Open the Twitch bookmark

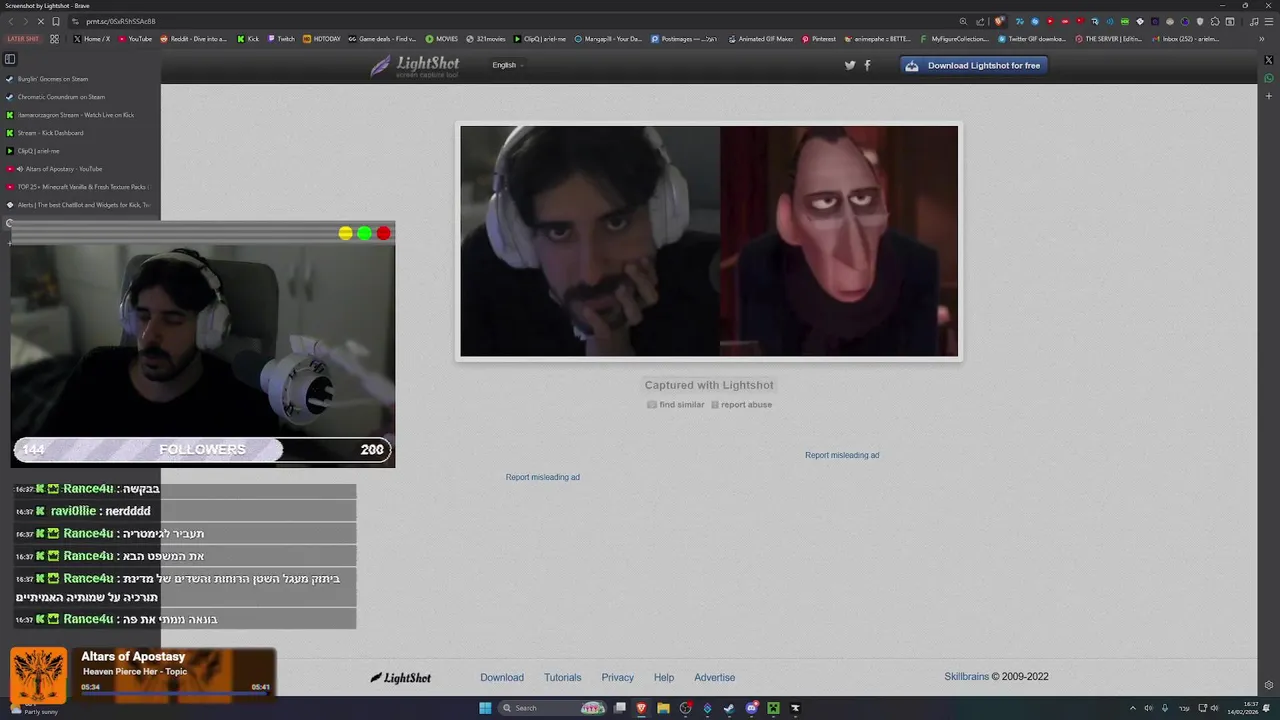pyautogui.click(x=281, y=39)
